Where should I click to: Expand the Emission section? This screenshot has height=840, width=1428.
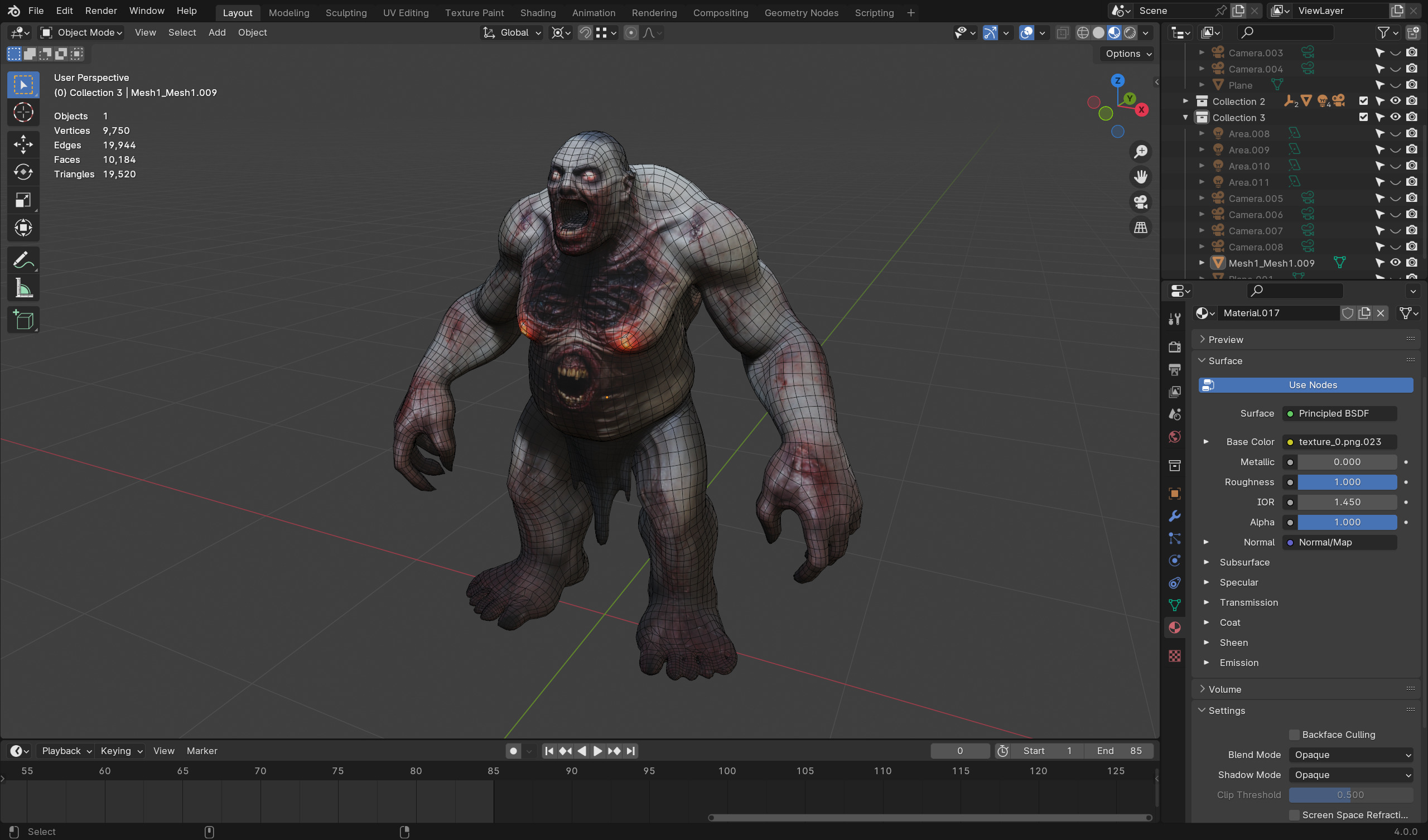(1207, 663)
